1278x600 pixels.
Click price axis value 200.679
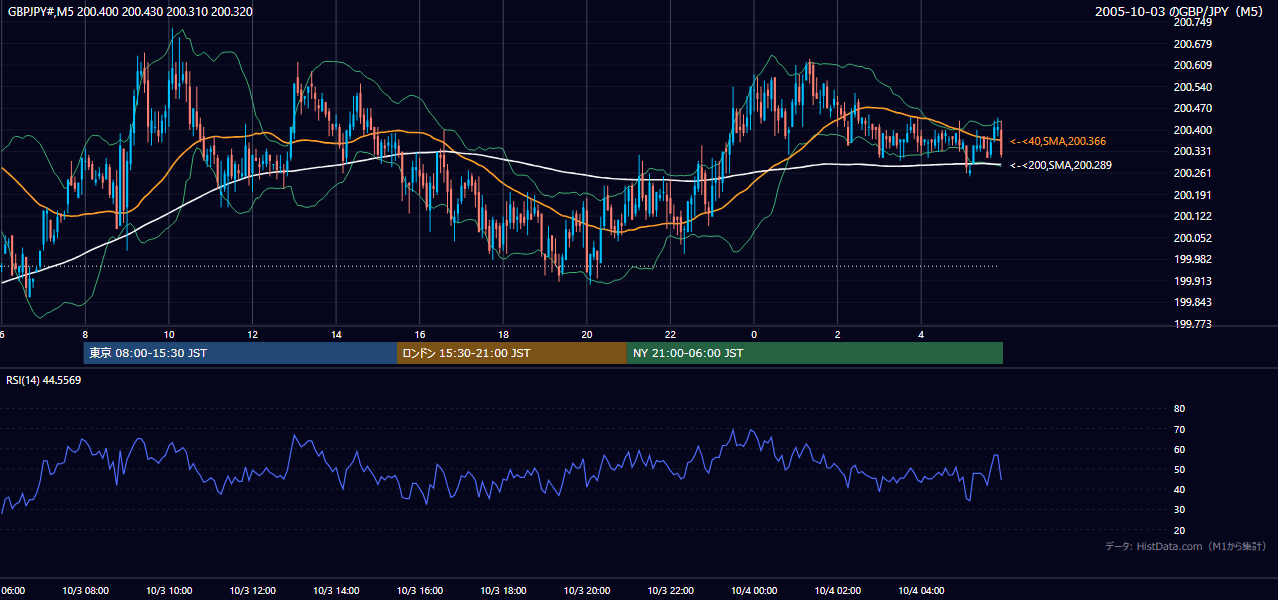[x=1192, y=44]
